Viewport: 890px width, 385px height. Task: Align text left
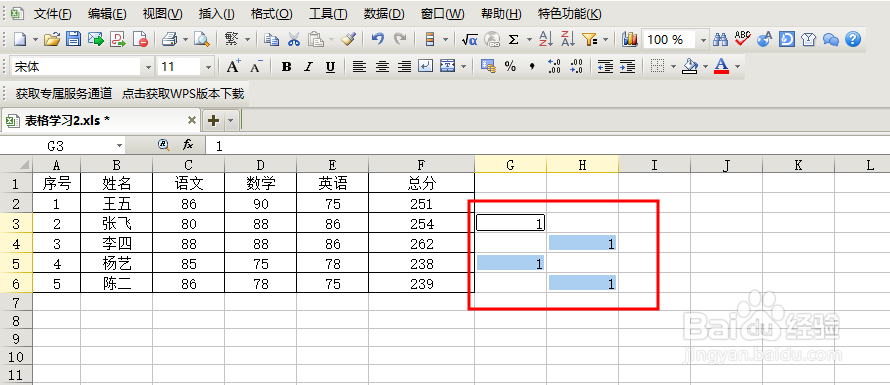coord(359,67)
